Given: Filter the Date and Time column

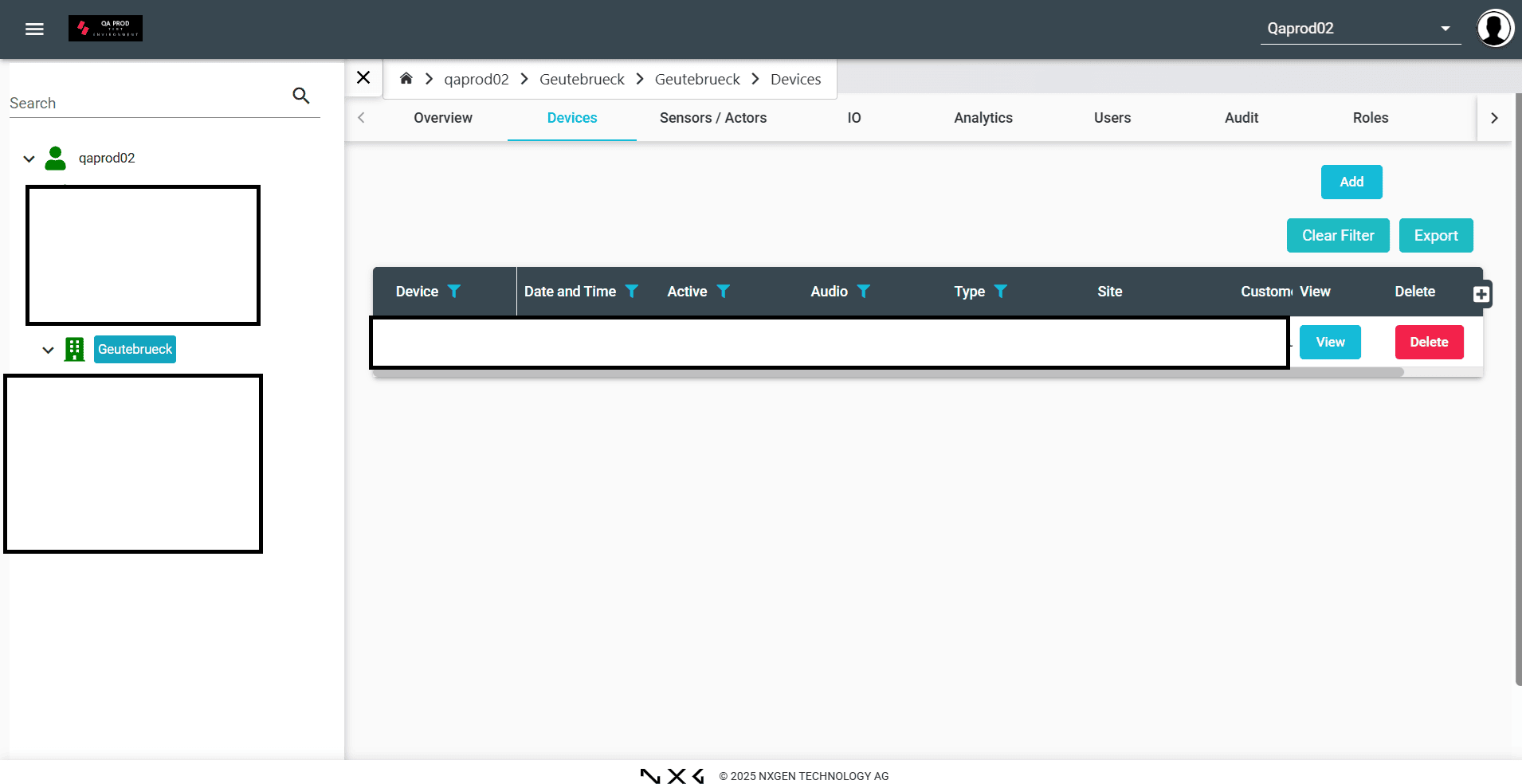Looking at the screenshot, I should point(632,292).
